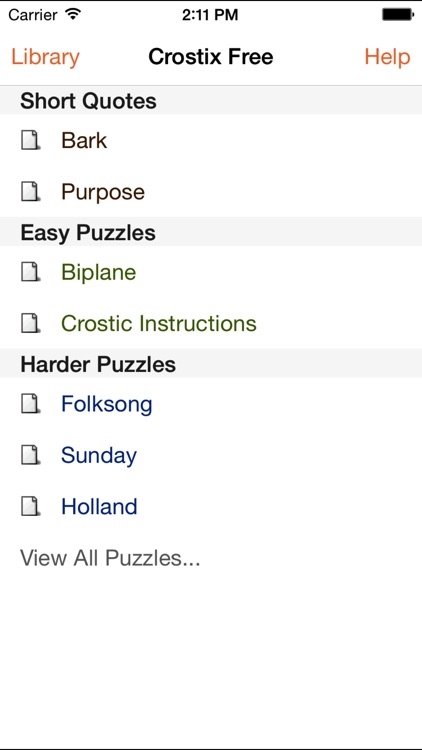Open the Biplane easy puzzle
Screen dimensions: 422x750
(211, 272)
